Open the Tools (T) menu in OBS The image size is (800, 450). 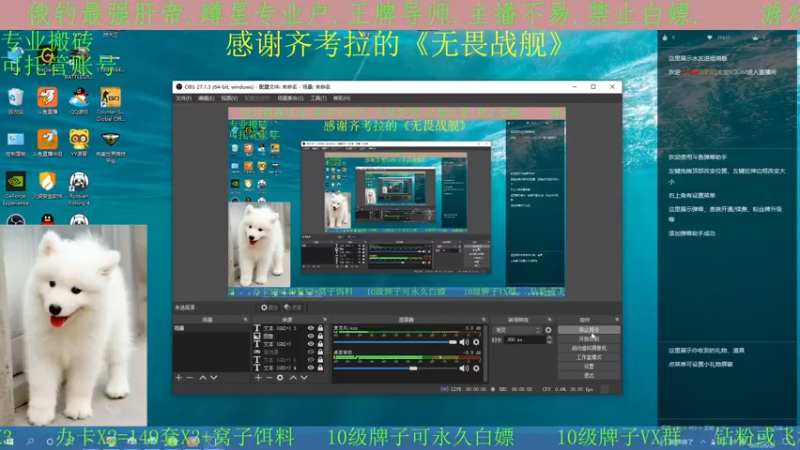318,98
